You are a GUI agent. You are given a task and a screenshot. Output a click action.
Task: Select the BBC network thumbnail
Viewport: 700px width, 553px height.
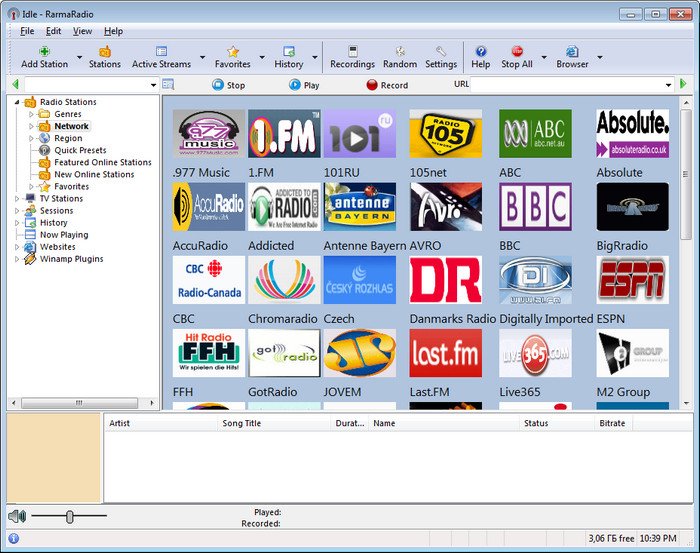click(535, 207)
